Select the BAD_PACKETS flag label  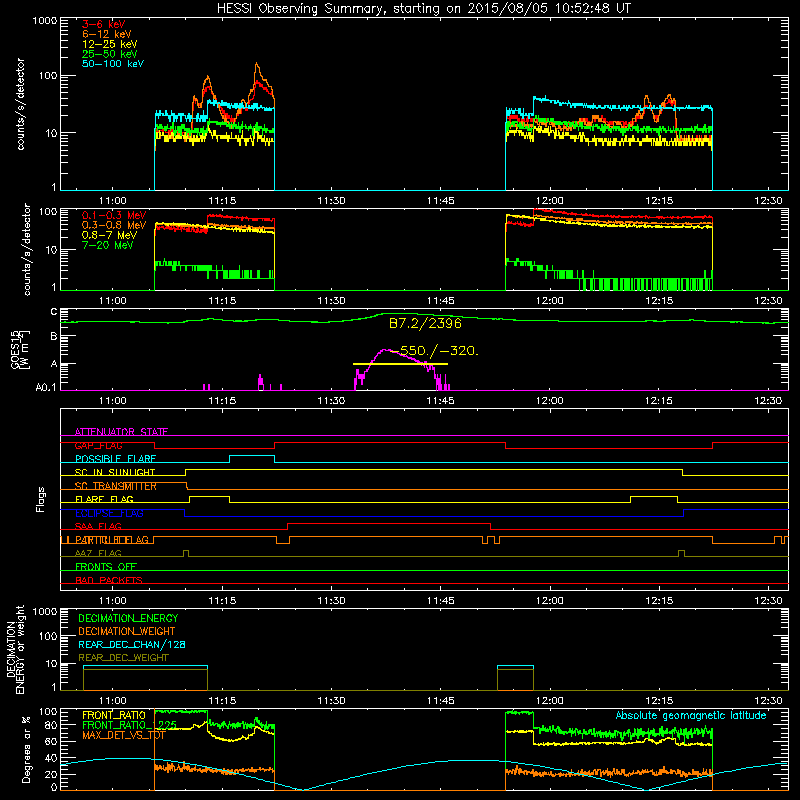tap(109, 580)
